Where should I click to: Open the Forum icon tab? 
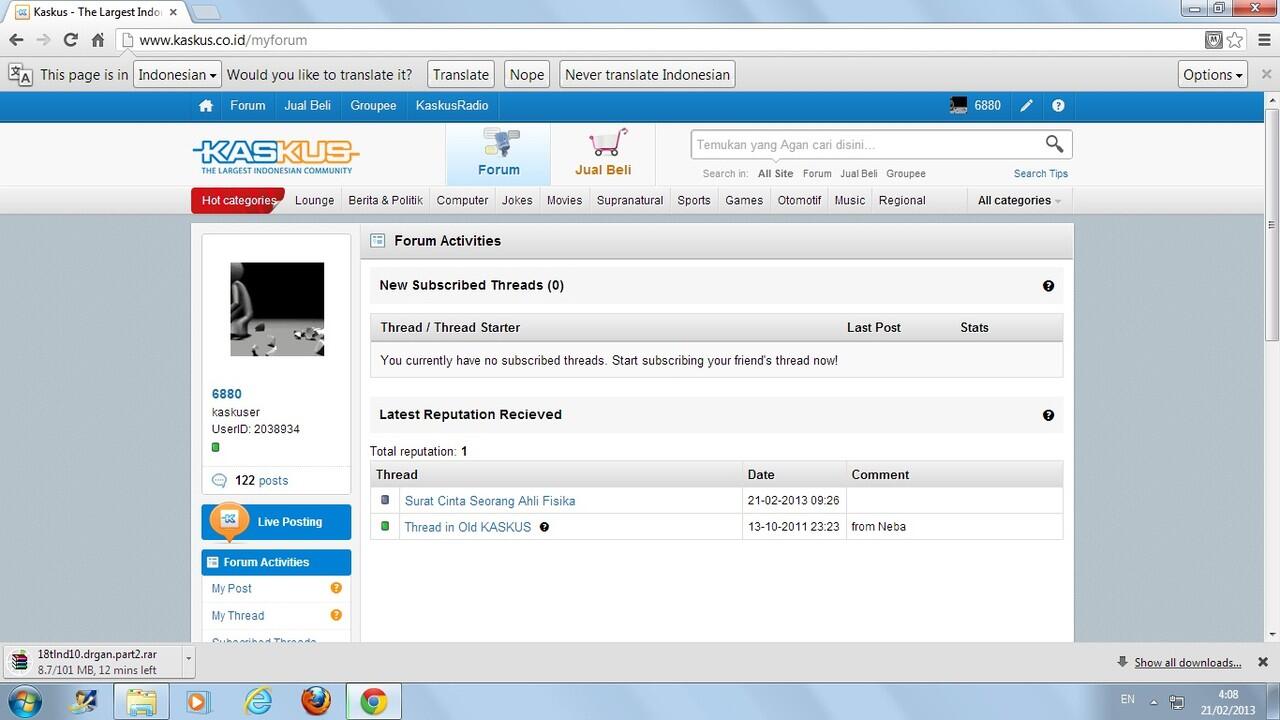pos(498,153)
